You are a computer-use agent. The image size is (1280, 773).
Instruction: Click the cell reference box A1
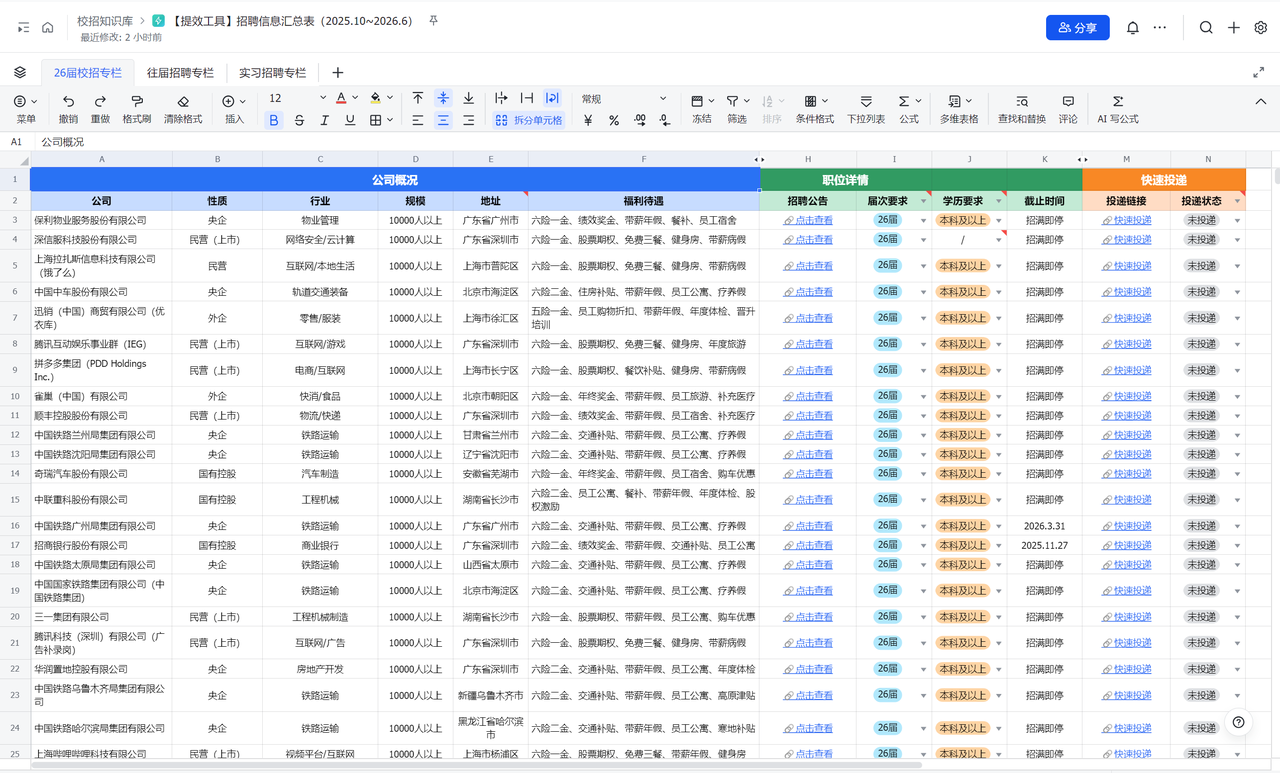17,142
